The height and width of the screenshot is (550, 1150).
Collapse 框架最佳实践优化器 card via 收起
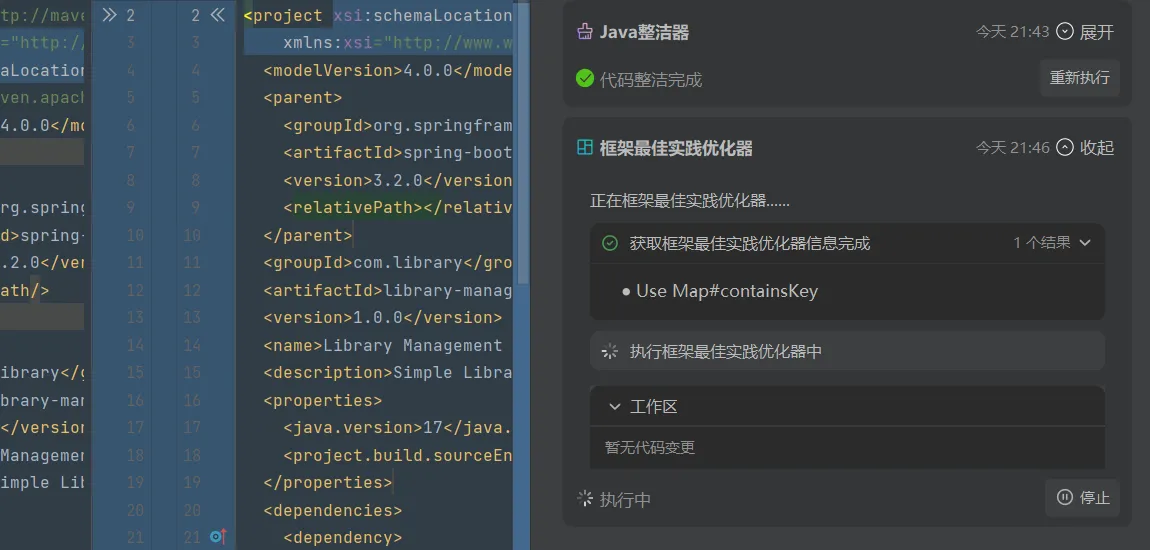1085,147
